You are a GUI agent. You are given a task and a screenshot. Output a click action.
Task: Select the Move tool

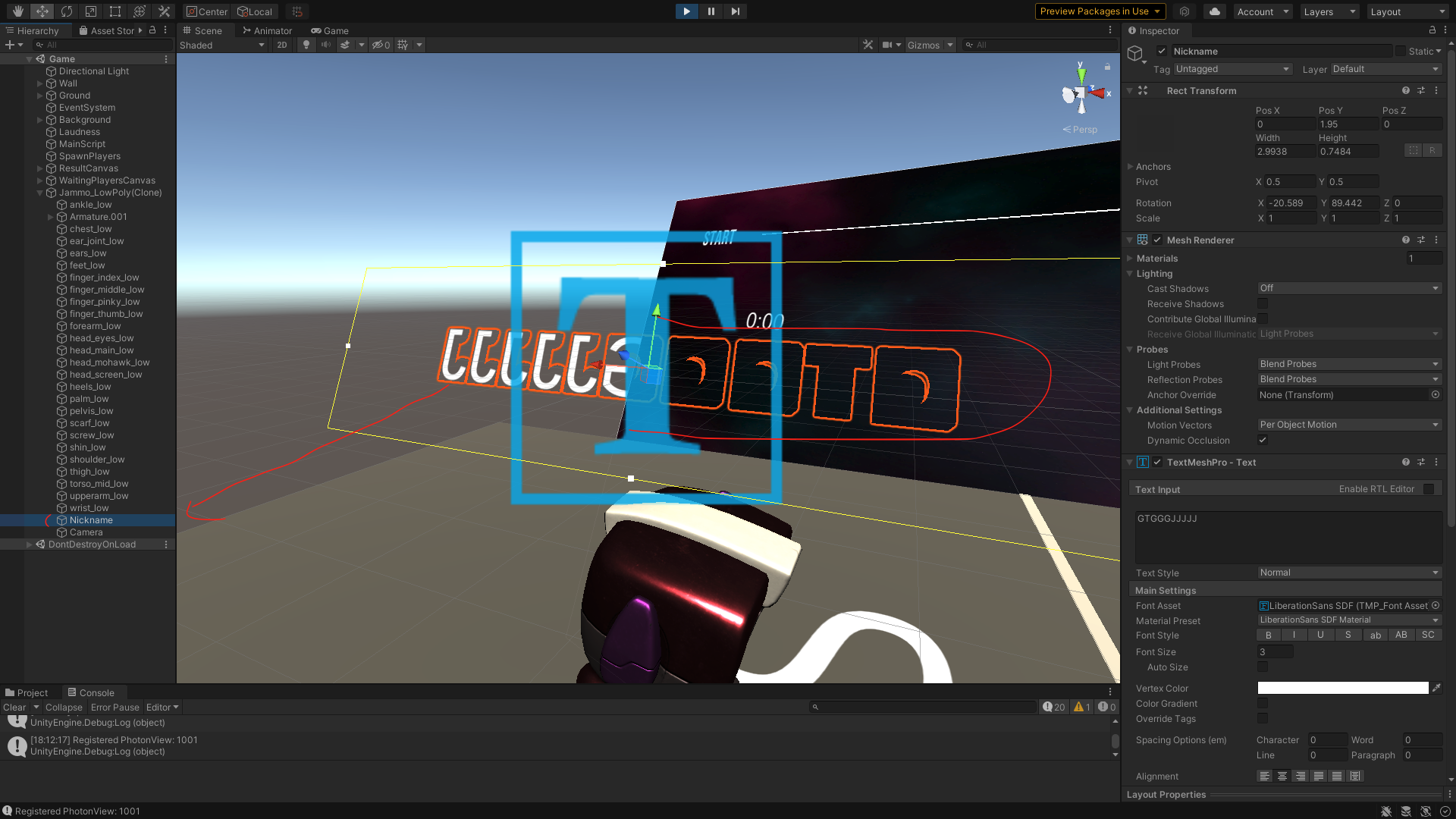pyautogui.click(x=42, y=11)
